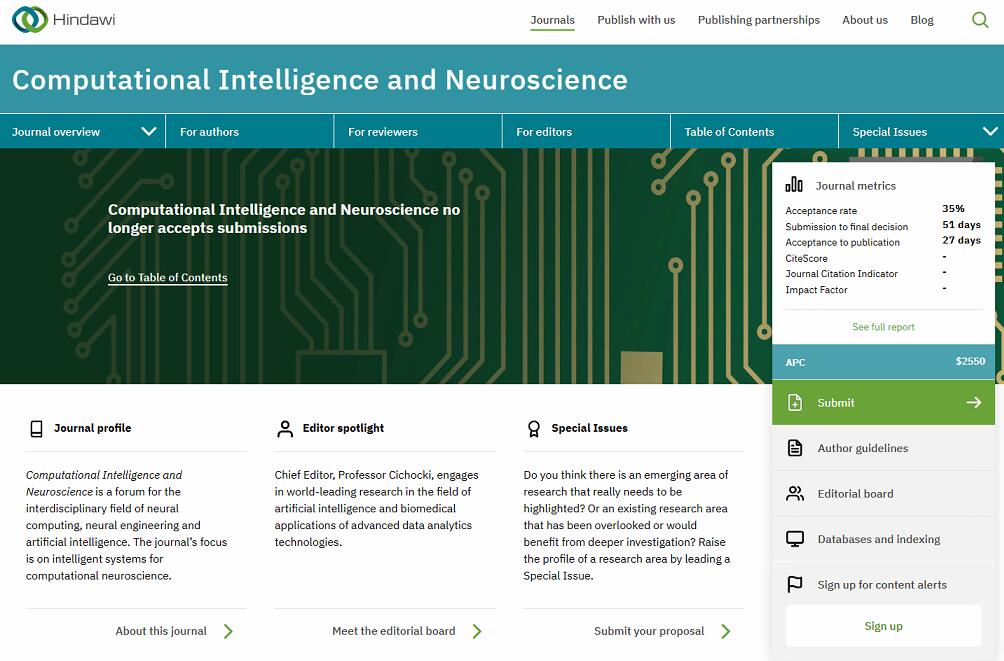Click the content alerts flag icon
Viewport: 1004px width, 661px height.
pyautogui.click(x=795, y=585)
